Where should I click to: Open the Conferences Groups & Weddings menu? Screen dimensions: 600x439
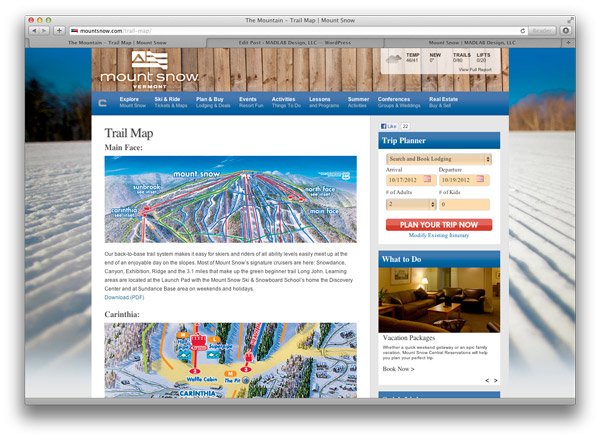click(x=399, y=102)
